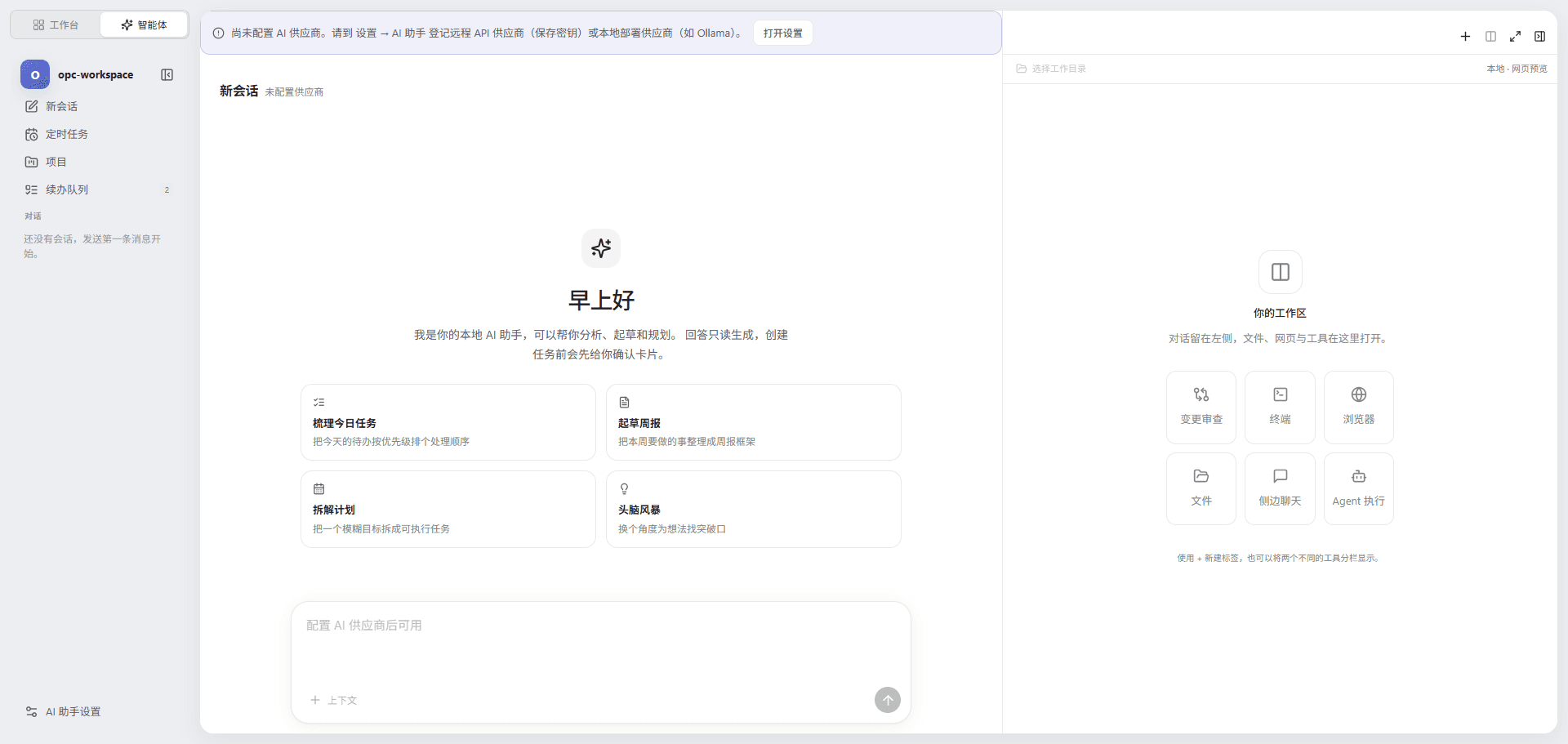Switch to the 工作台 tab
The width and height of the screenshot is (1568, 744).
pyautogui.click(x=56, y=25)
